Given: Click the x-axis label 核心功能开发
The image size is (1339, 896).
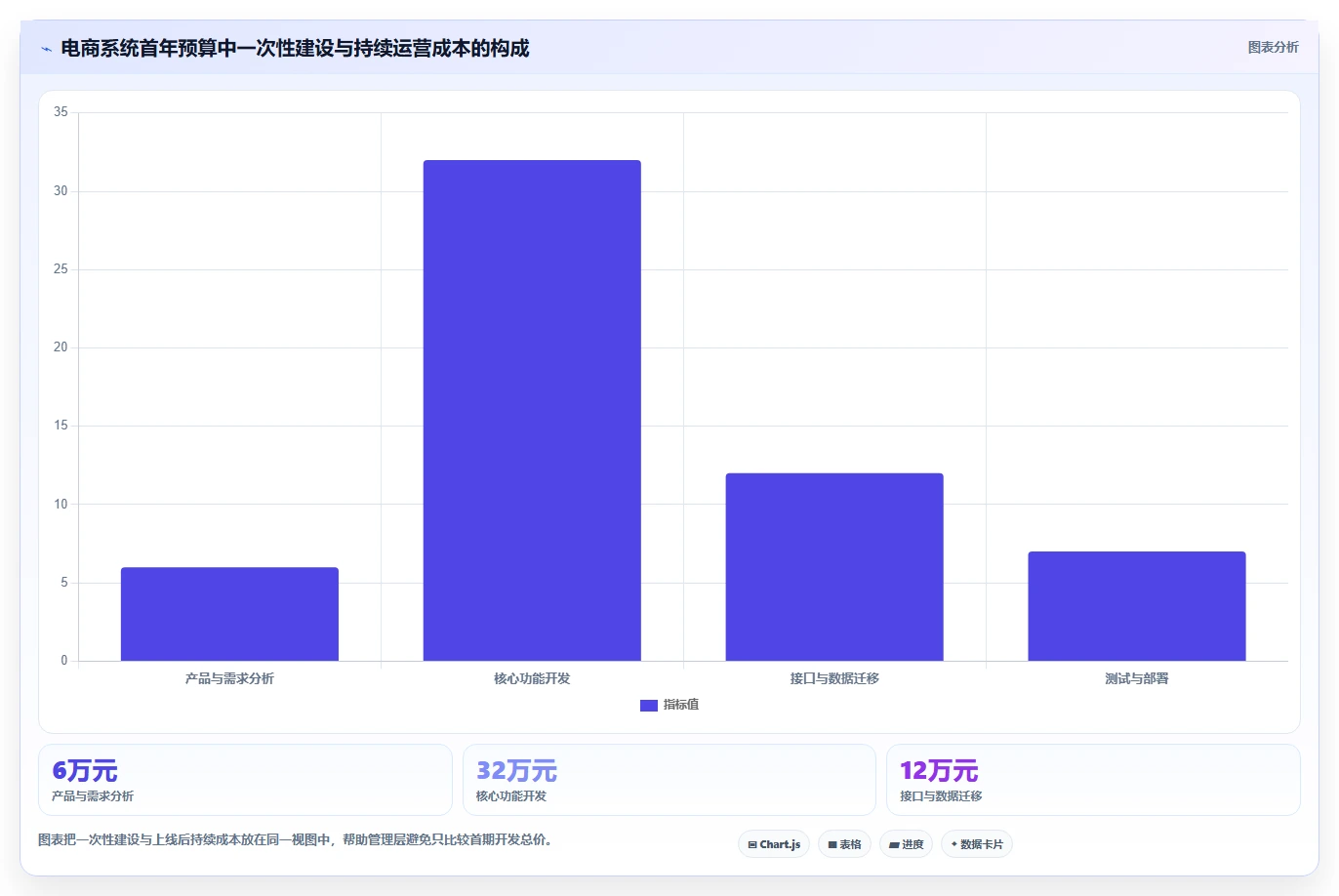Looking at the screenshot, I should pos(532,678).
